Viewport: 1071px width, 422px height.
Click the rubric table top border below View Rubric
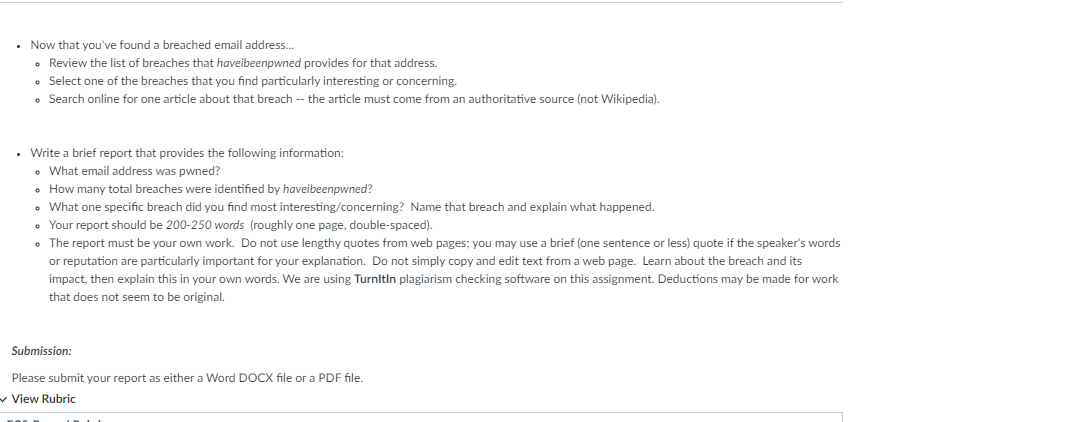(x=421, y=412)
